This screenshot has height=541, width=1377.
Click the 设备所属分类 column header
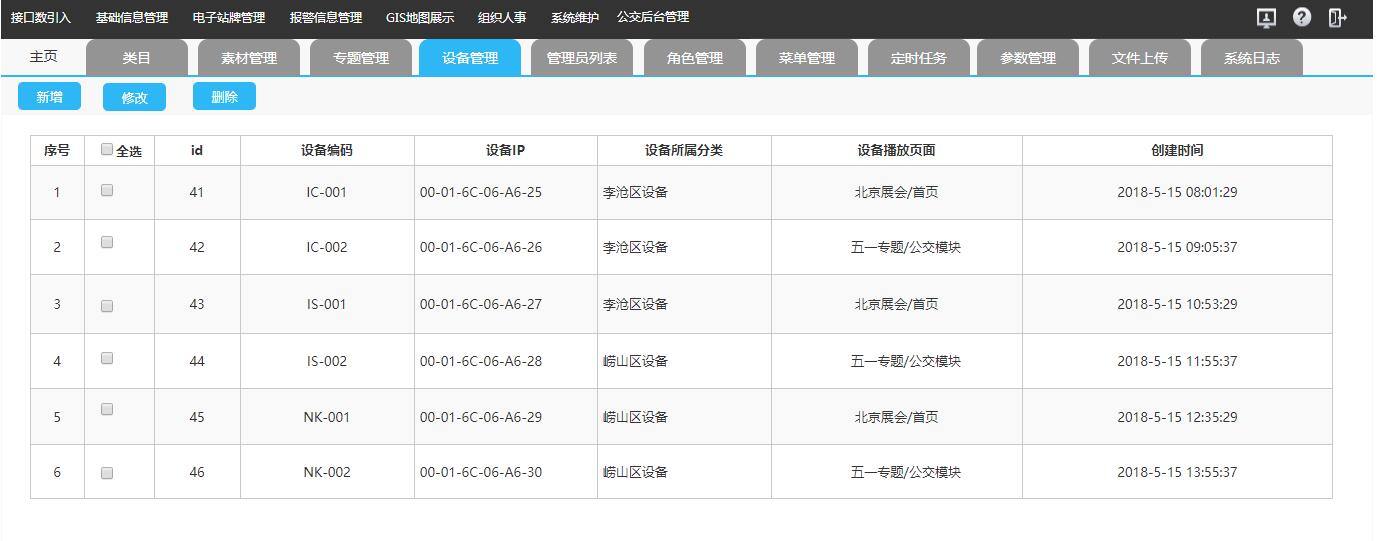(x=684, y=151)
